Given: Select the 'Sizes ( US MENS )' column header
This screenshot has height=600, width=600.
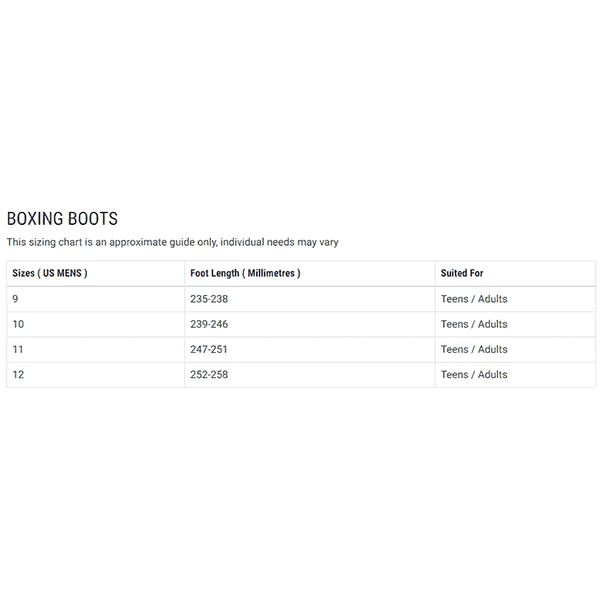Looking at the screenshot, I should click(49, 273).
